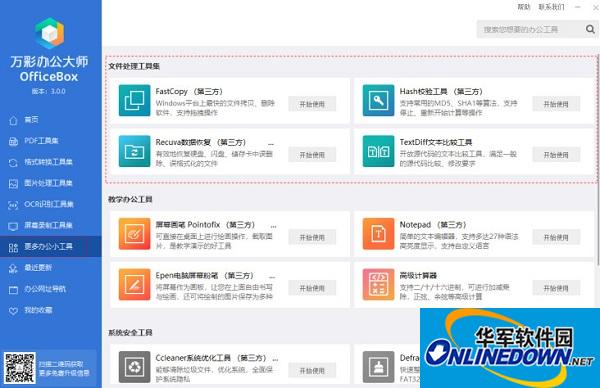600x388 pixels.
Task: Click 开始使用 for Hash校验工具
Action: tap(556, 104)
